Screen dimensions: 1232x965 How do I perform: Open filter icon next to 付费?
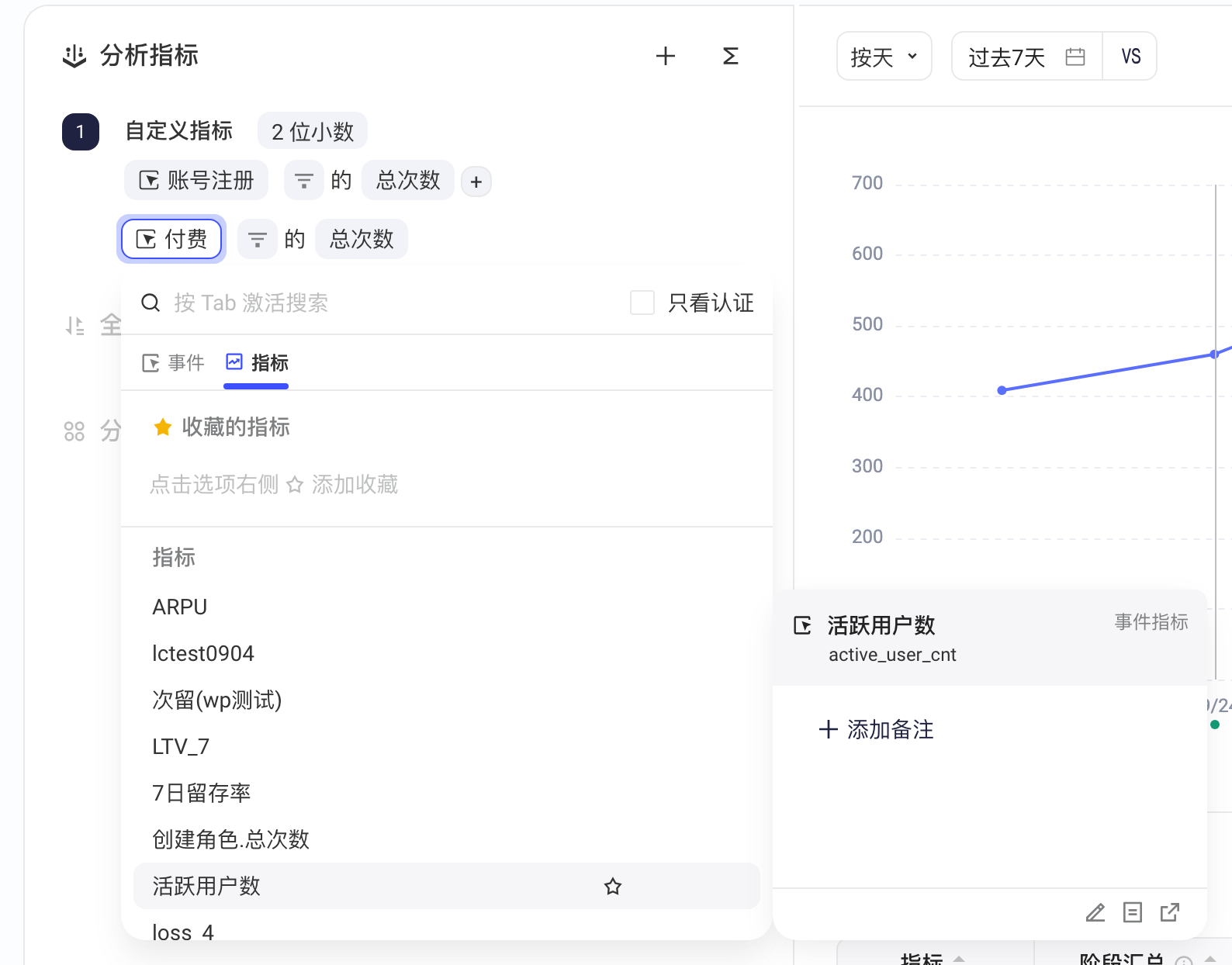tap(257, 240)
